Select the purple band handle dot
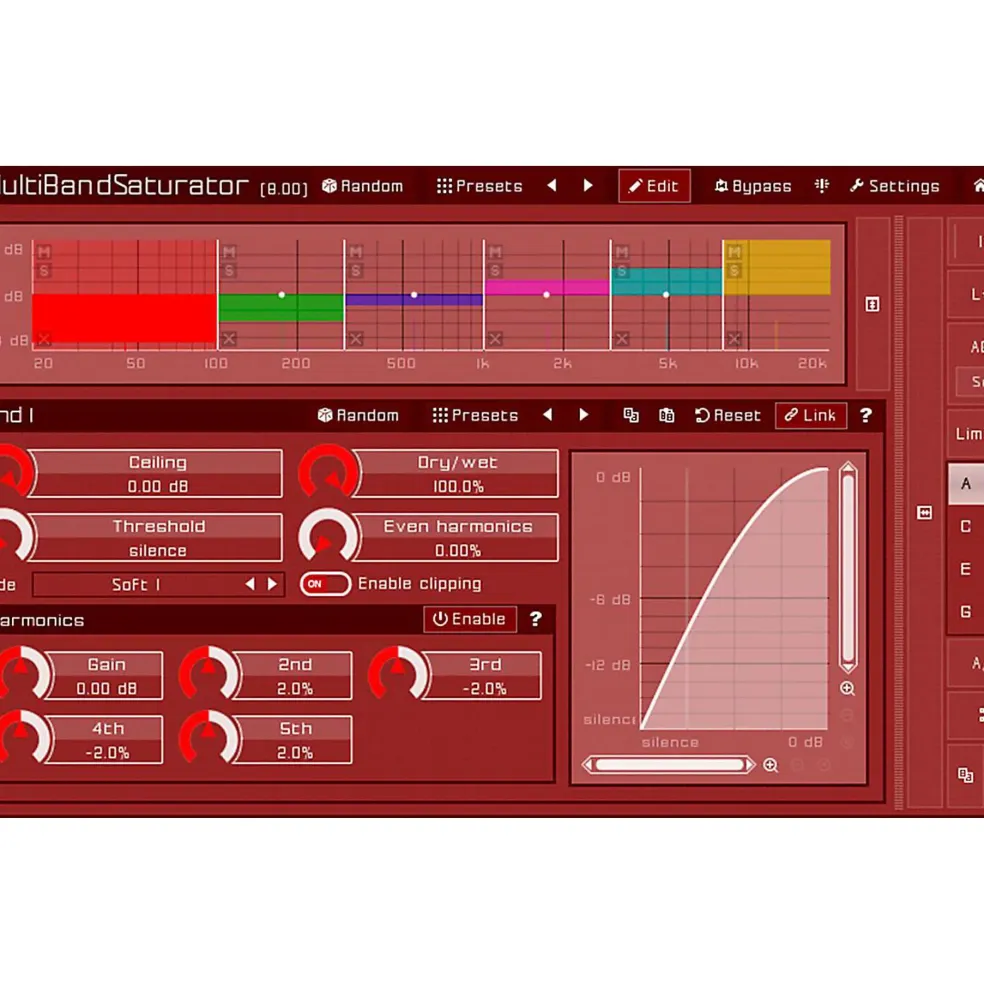The image size is (984, 985). [x=413, y=295]
